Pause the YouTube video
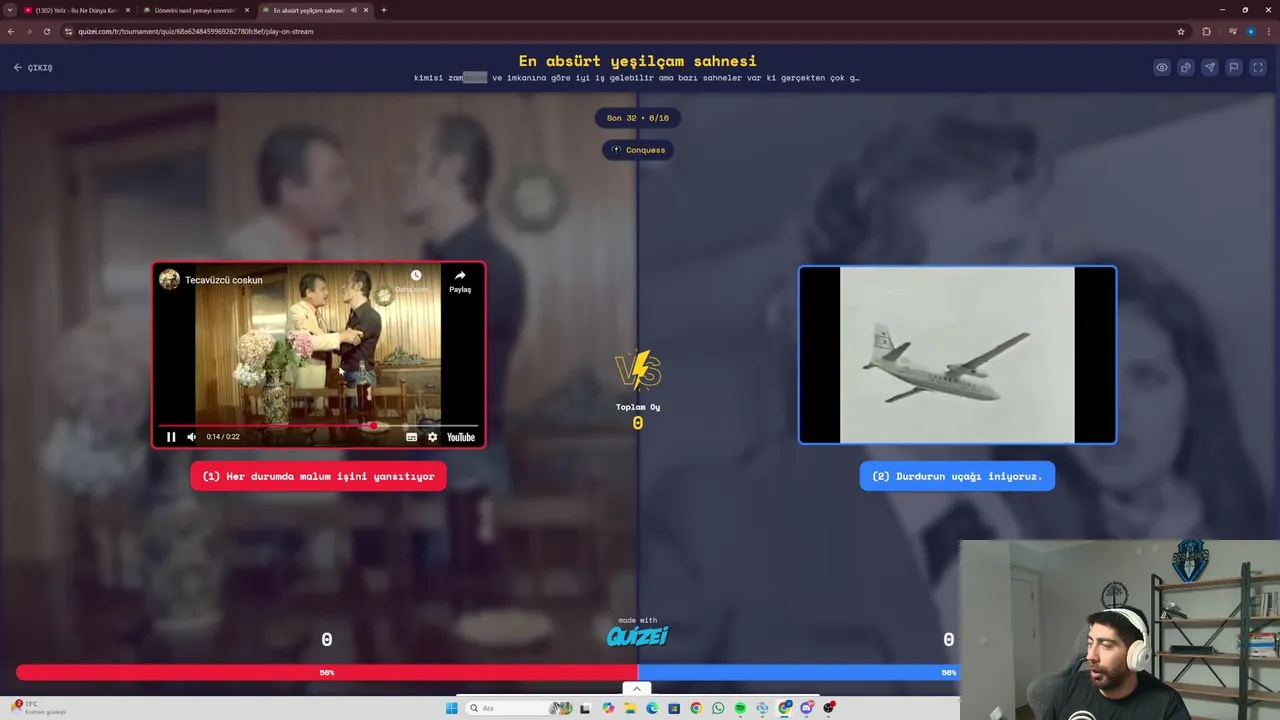The height and width of the screenshot is (720, 1280). coord(171,437)
